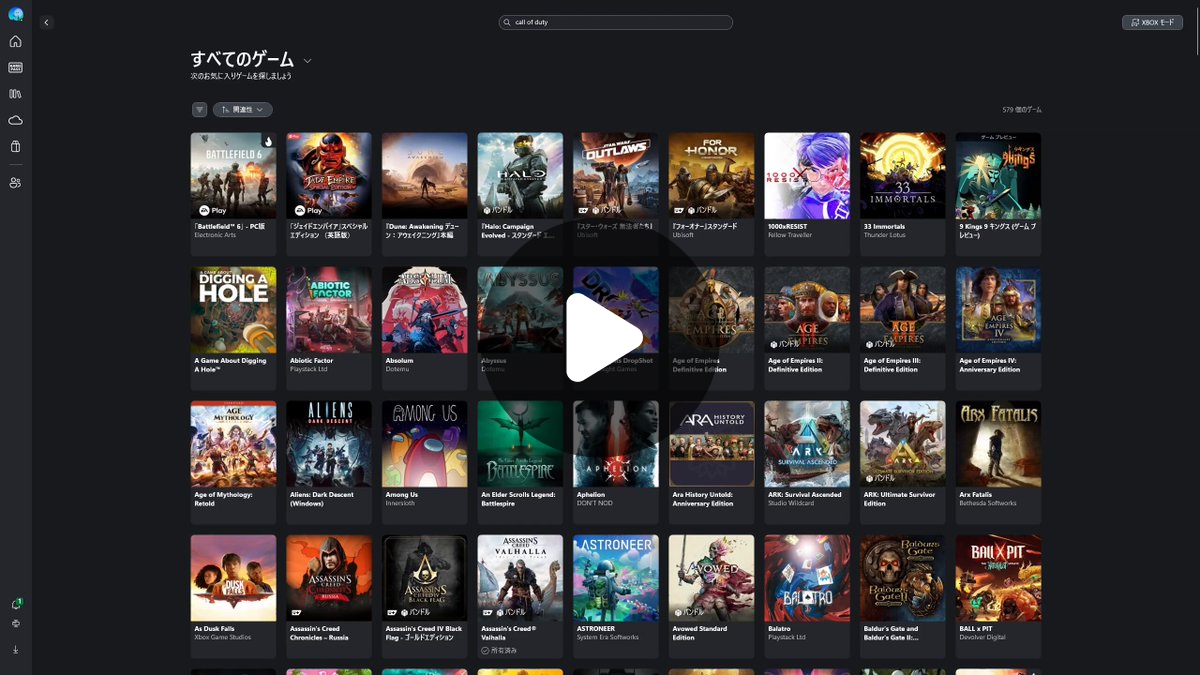Open Cloud Gaming via the cloud icon
The height and width of the screenshot is (675, 1200).
click(15, 120)
